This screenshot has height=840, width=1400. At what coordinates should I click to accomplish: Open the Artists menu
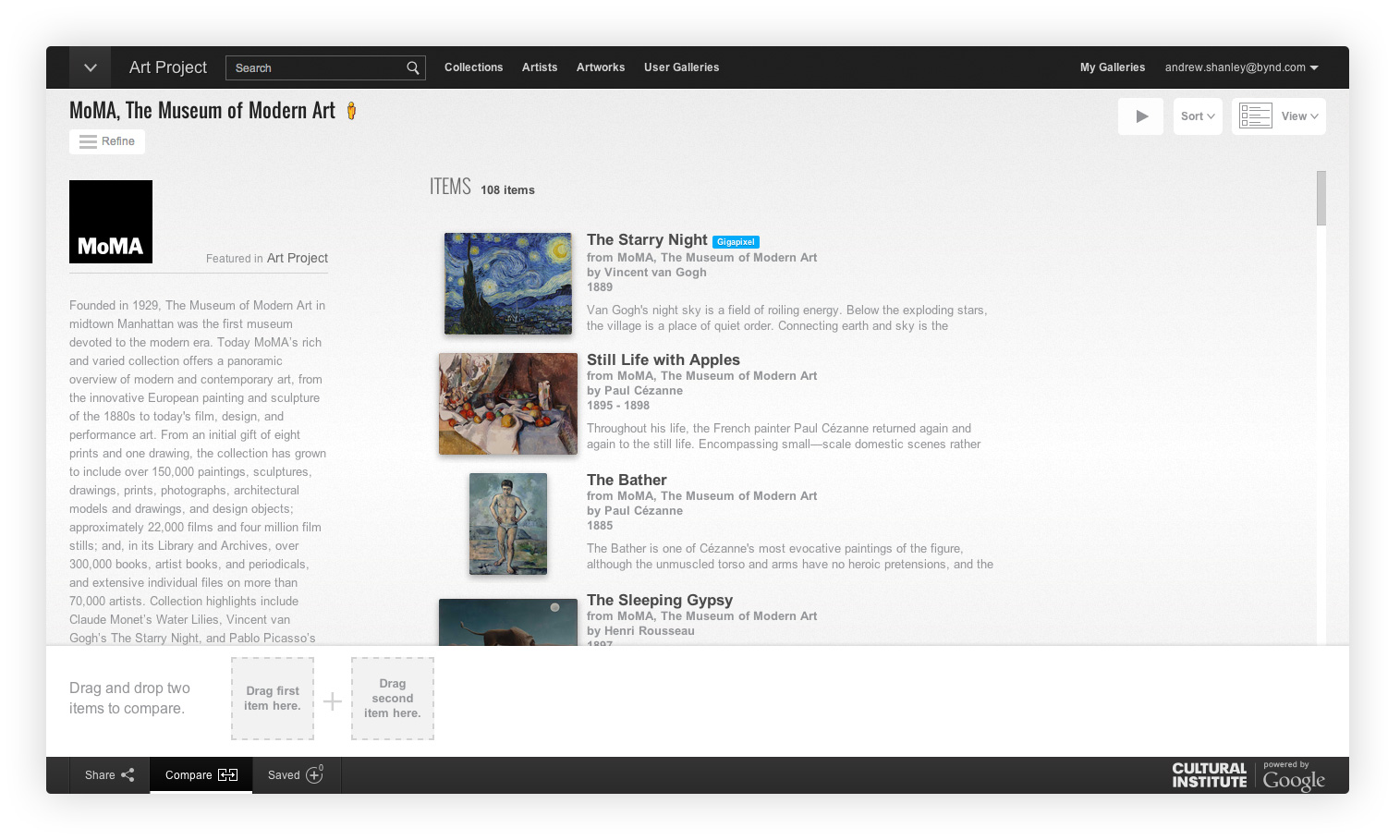point(540,67)
